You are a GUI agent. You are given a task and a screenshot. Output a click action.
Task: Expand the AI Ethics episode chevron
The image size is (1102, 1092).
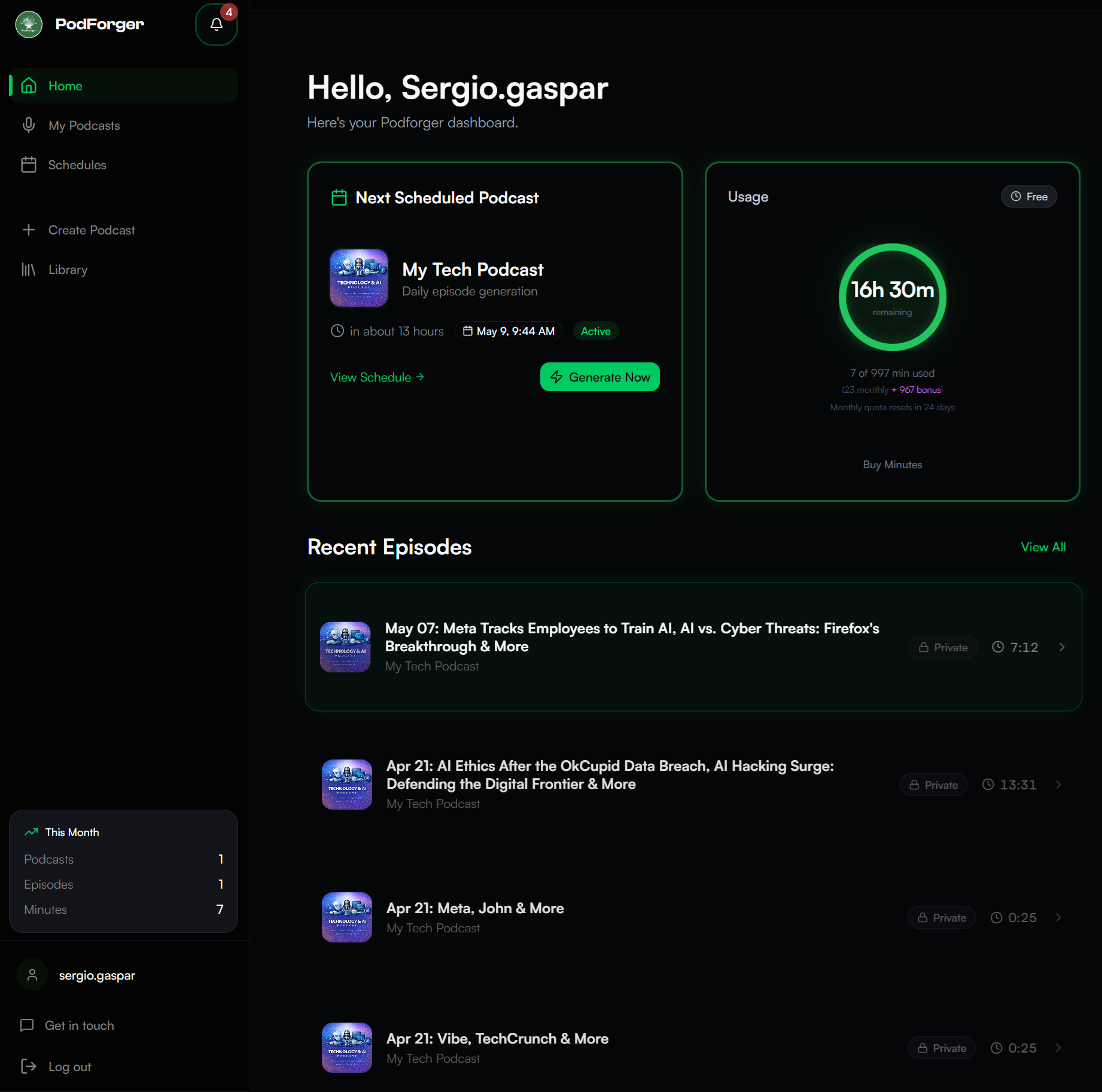1058,785
